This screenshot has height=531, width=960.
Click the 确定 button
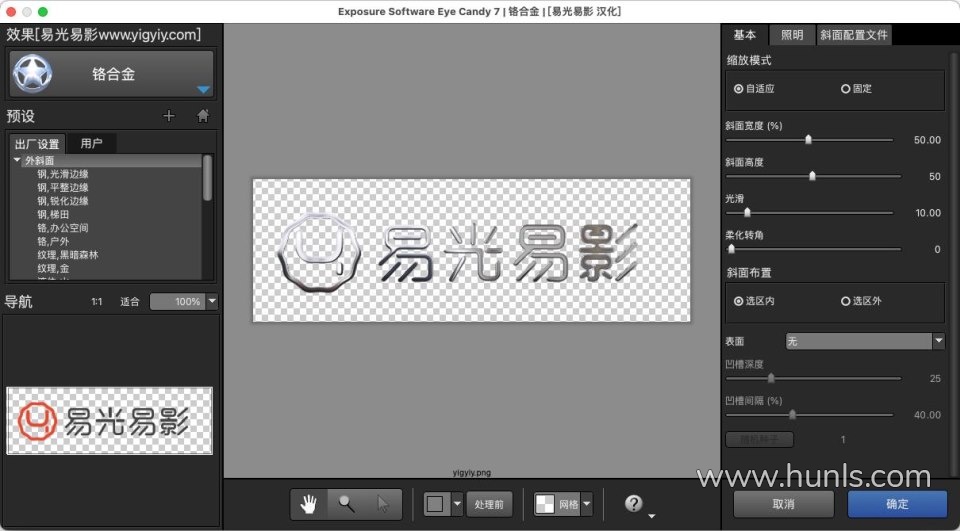click(897, 504)
